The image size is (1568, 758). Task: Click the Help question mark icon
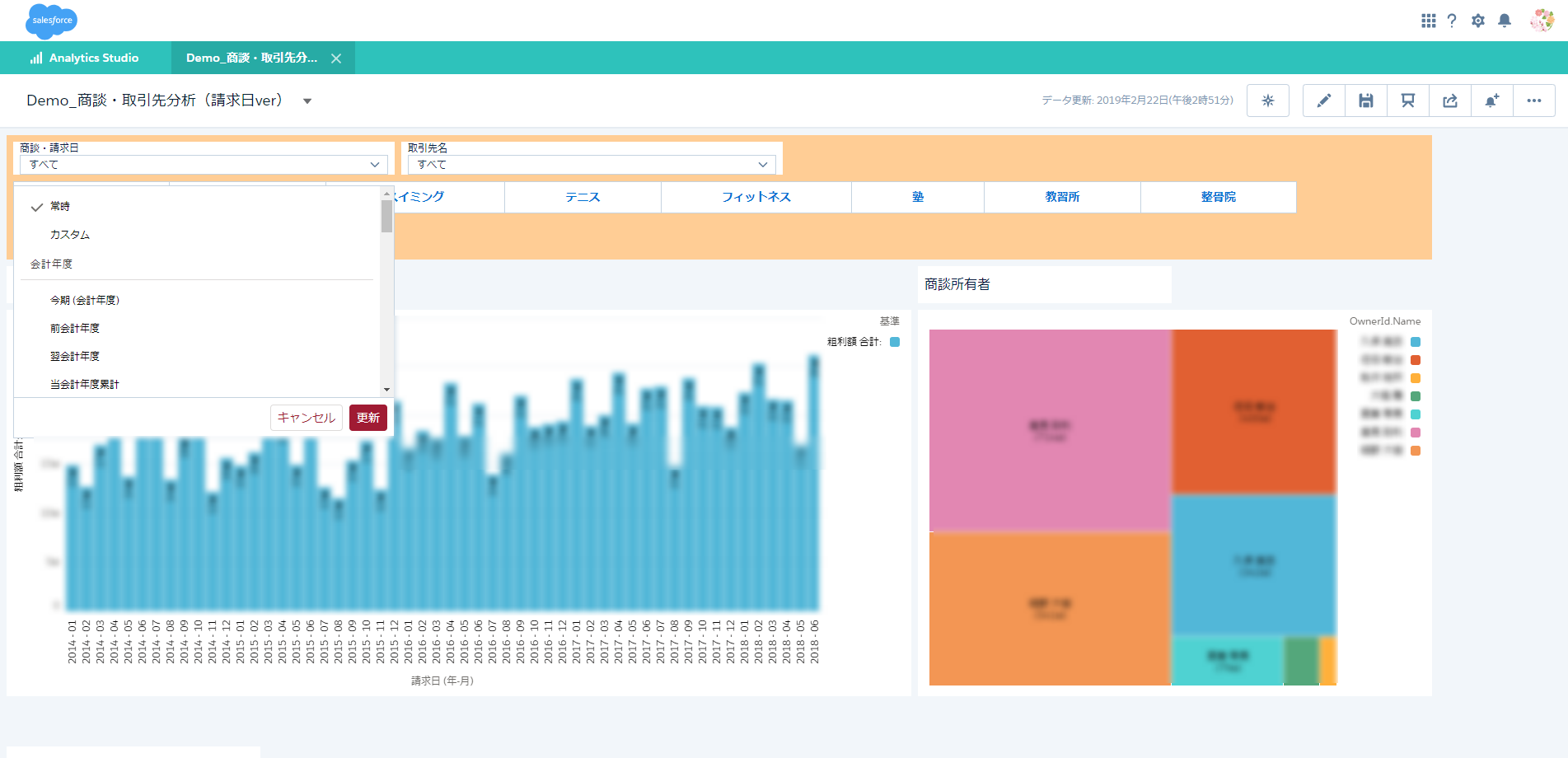click(1452, 21)
